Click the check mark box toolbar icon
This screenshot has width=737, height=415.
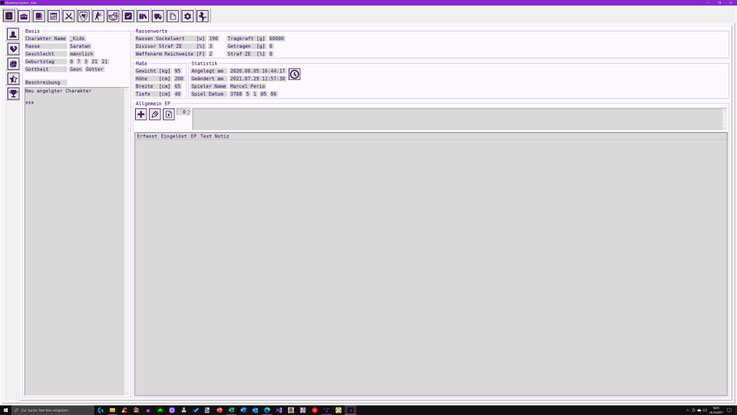(x=128, y=16)
